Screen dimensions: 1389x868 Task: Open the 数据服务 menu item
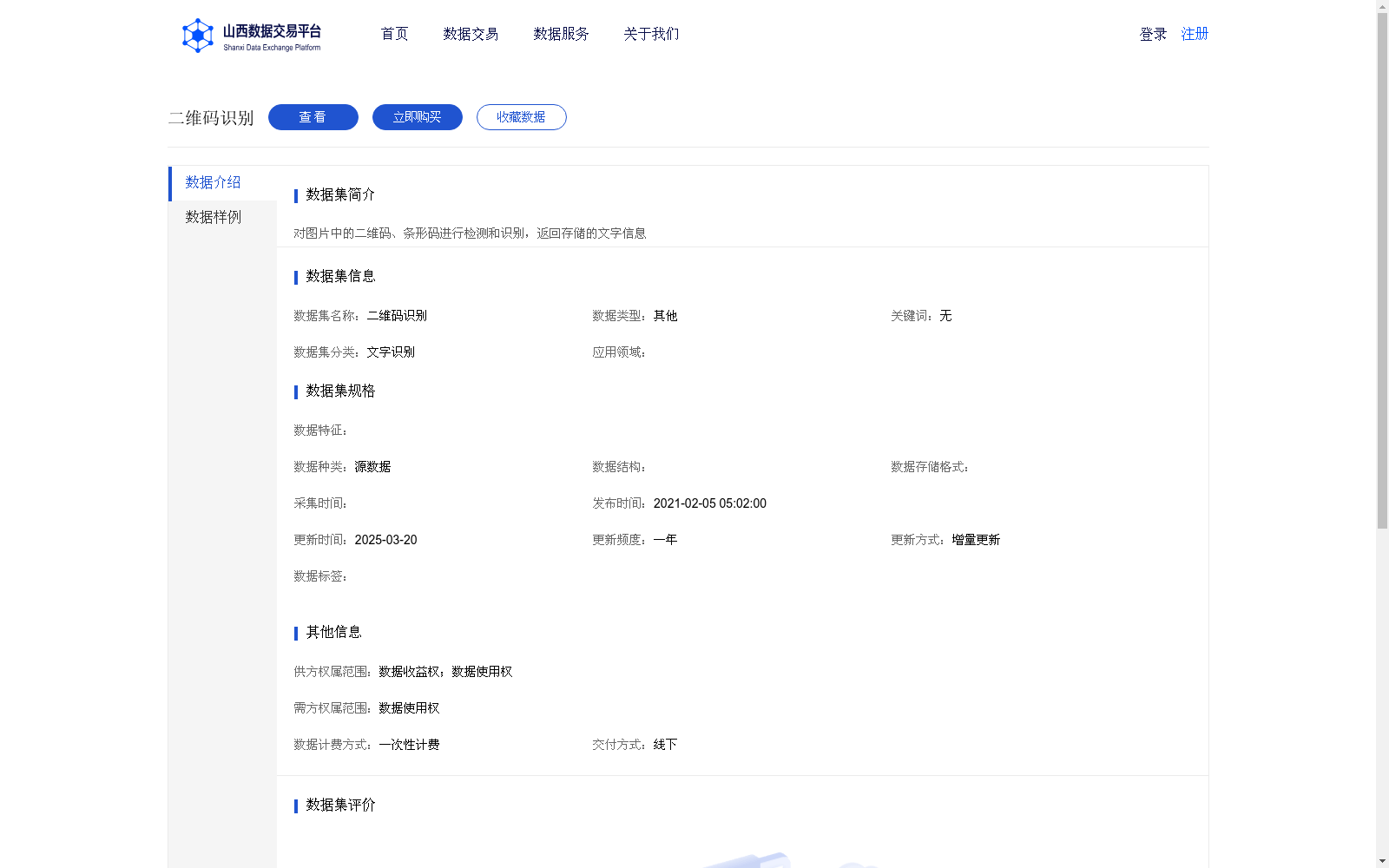(561, 34)
